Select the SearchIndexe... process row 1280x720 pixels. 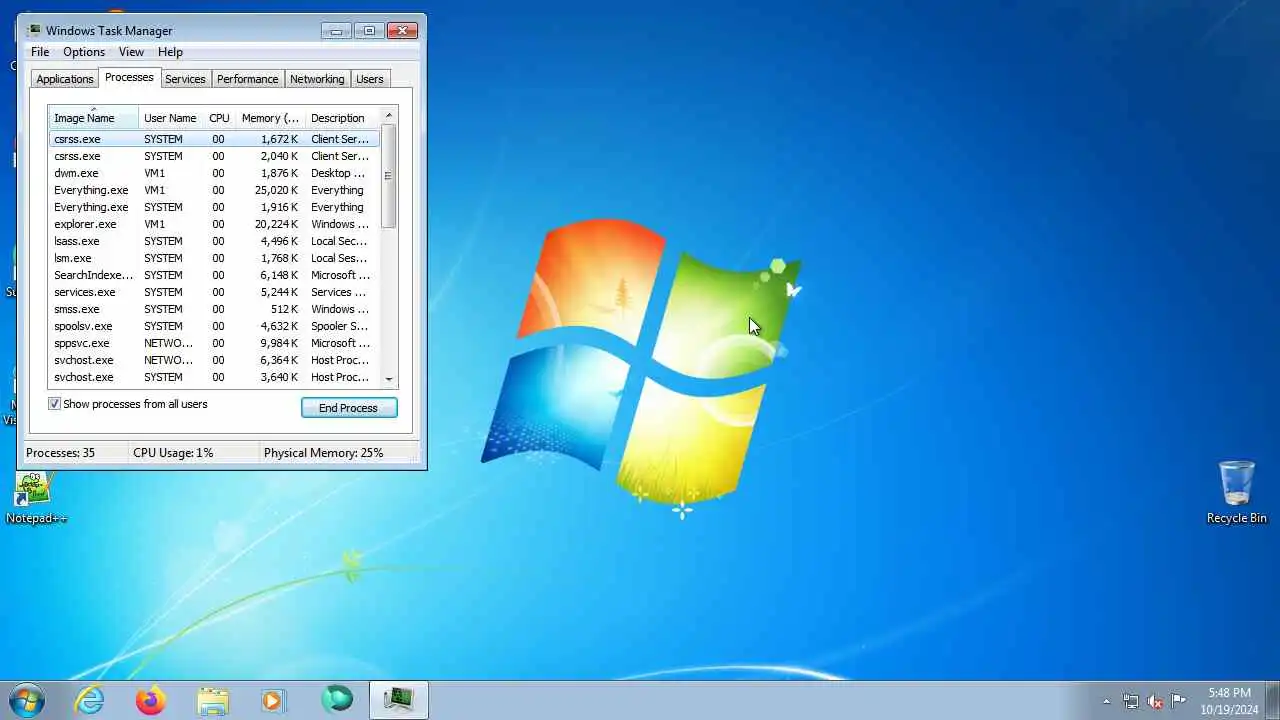(214, 275)
